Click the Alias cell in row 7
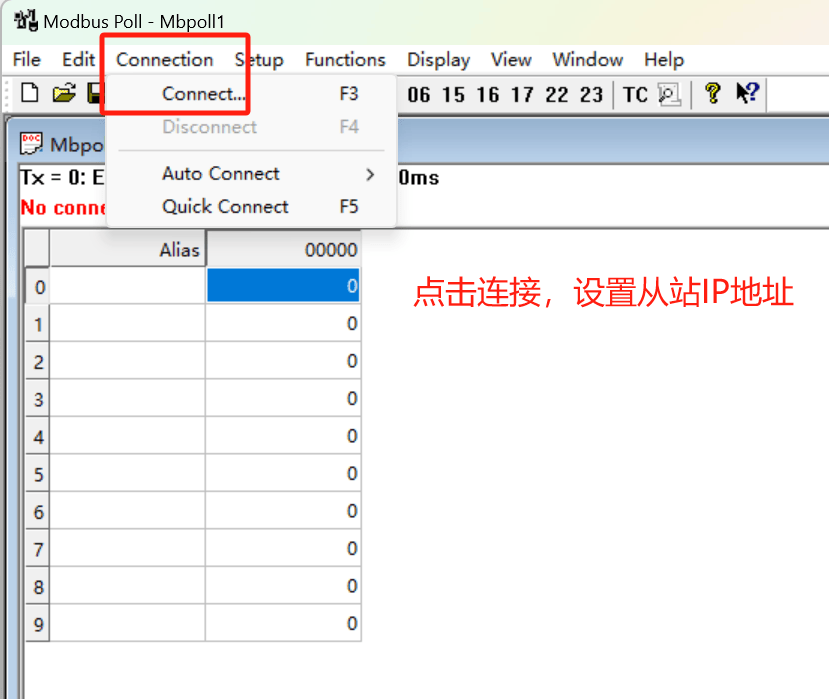The height and width of the screenshot is (699, 829). [x=127, y=548]
